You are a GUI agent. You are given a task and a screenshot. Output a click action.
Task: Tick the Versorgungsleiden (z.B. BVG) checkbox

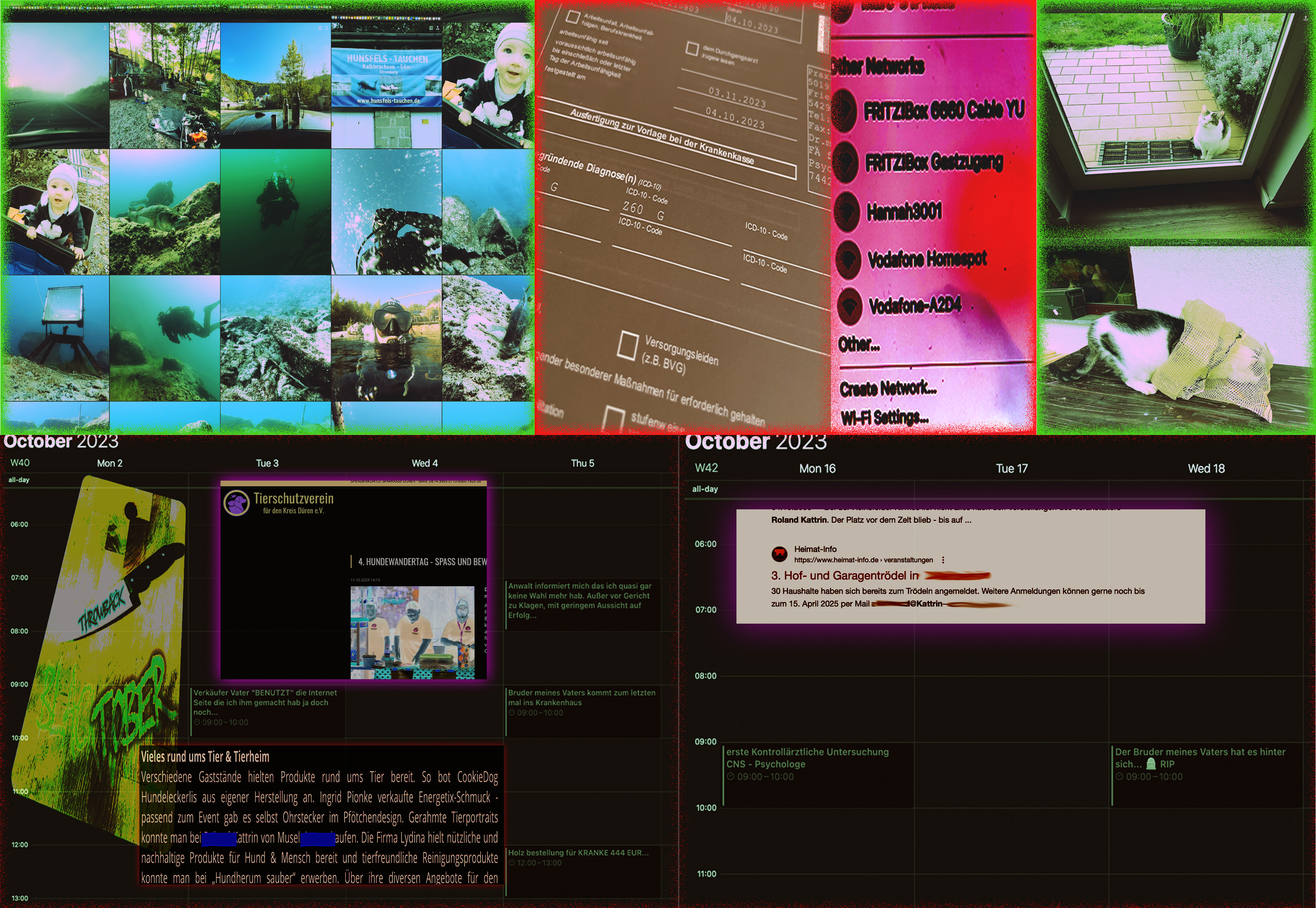628,345
